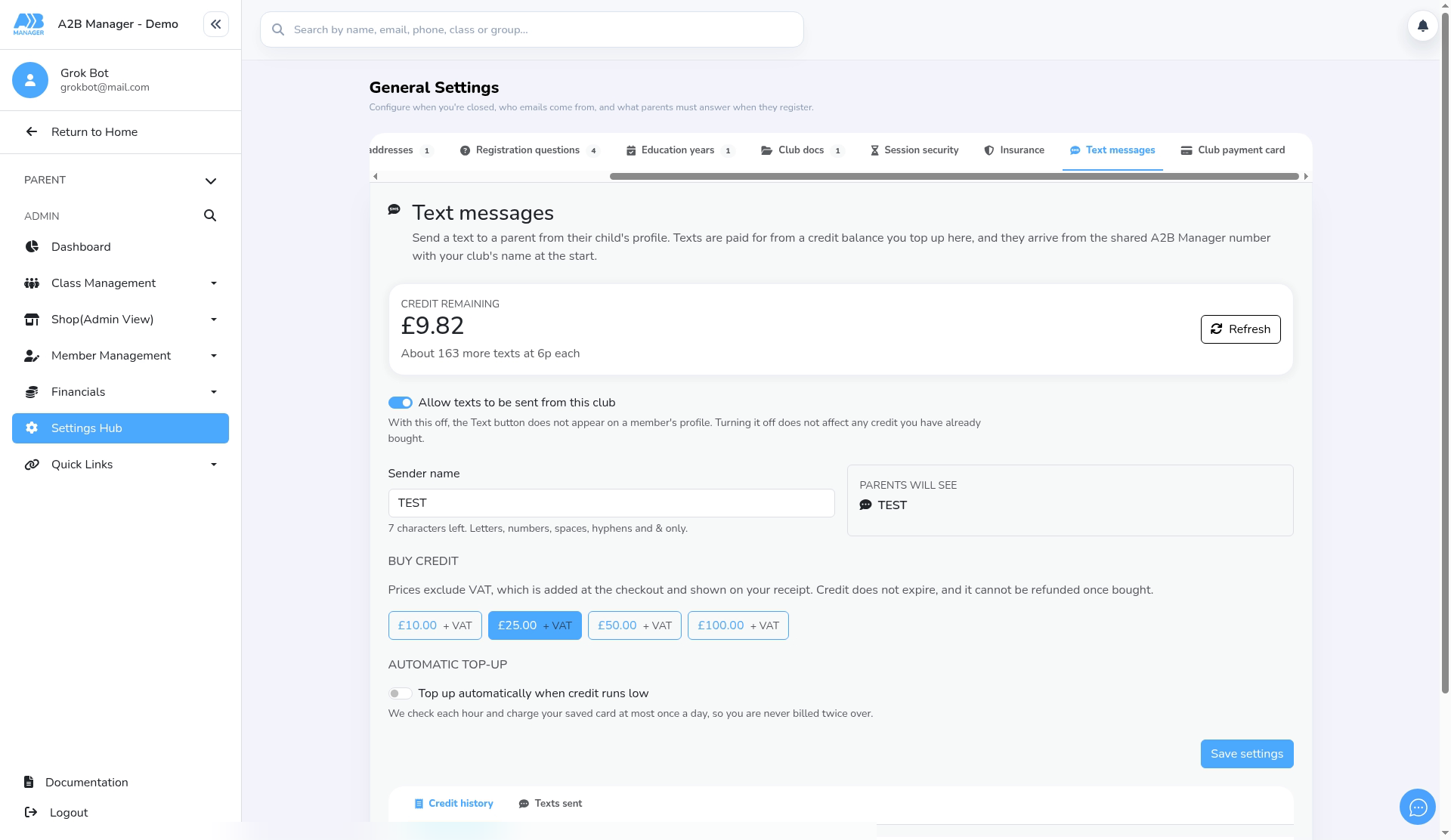Click the horizontal tab scrollbar thumb

coord(954,176)
